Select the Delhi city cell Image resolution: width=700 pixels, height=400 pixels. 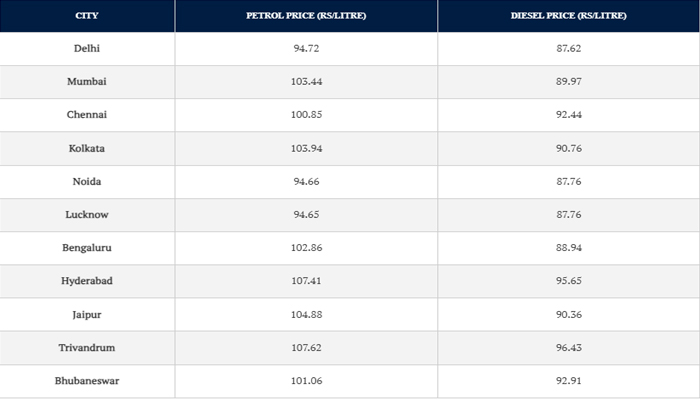click(87, 48)
